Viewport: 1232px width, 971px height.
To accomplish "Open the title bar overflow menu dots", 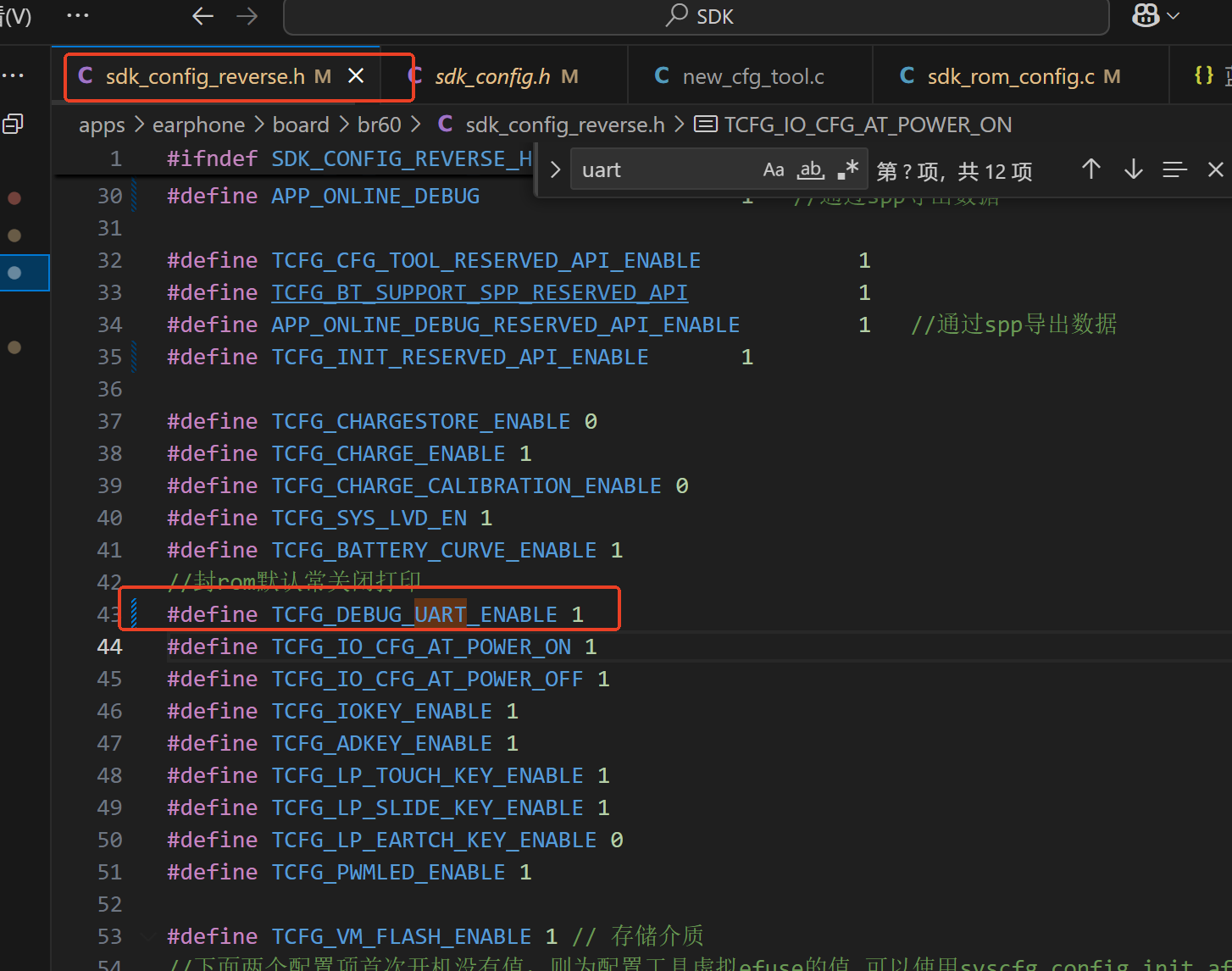I will (x=78, y=15).
